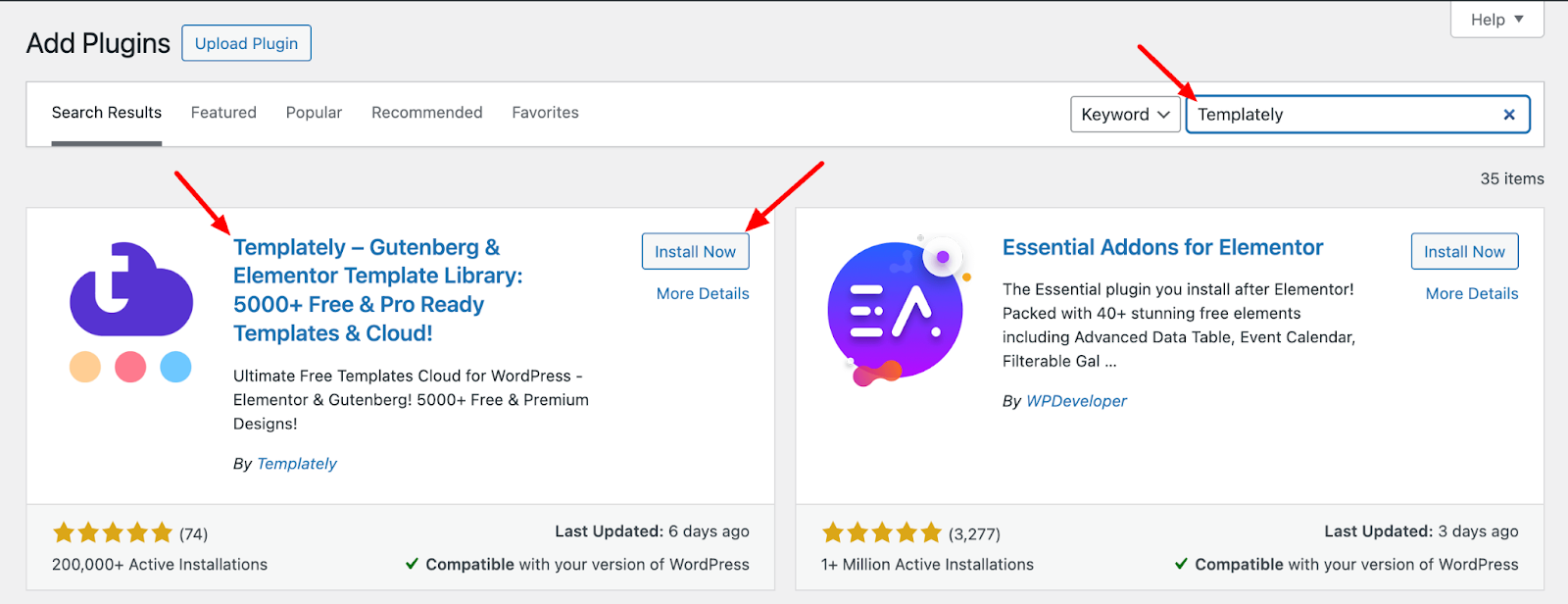View More Details for Templately plugin
The image size is (1568, 604).
(703, 293)
